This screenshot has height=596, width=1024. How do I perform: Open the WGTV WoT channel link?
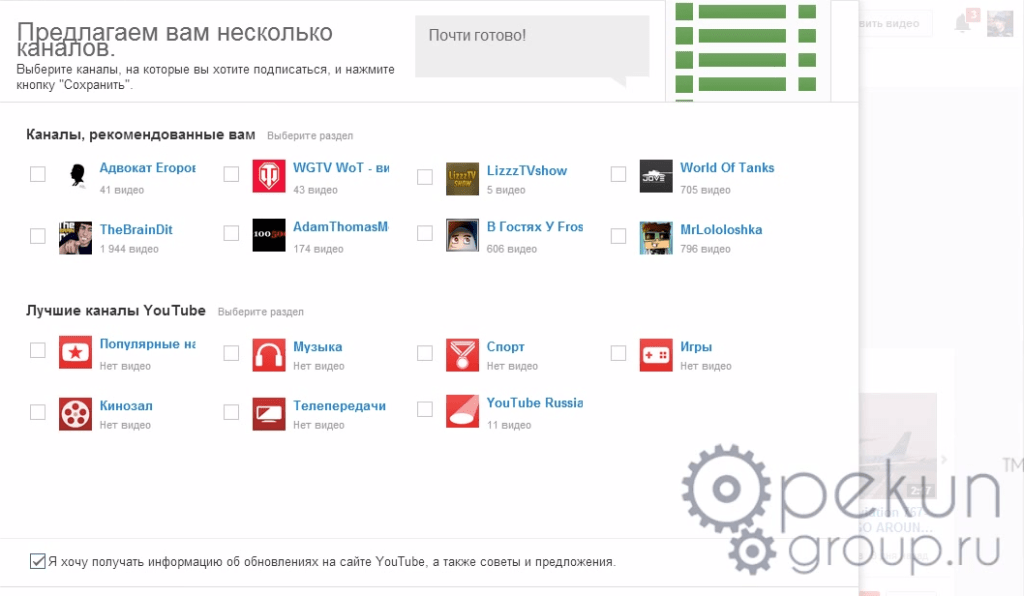coord(341,168)
